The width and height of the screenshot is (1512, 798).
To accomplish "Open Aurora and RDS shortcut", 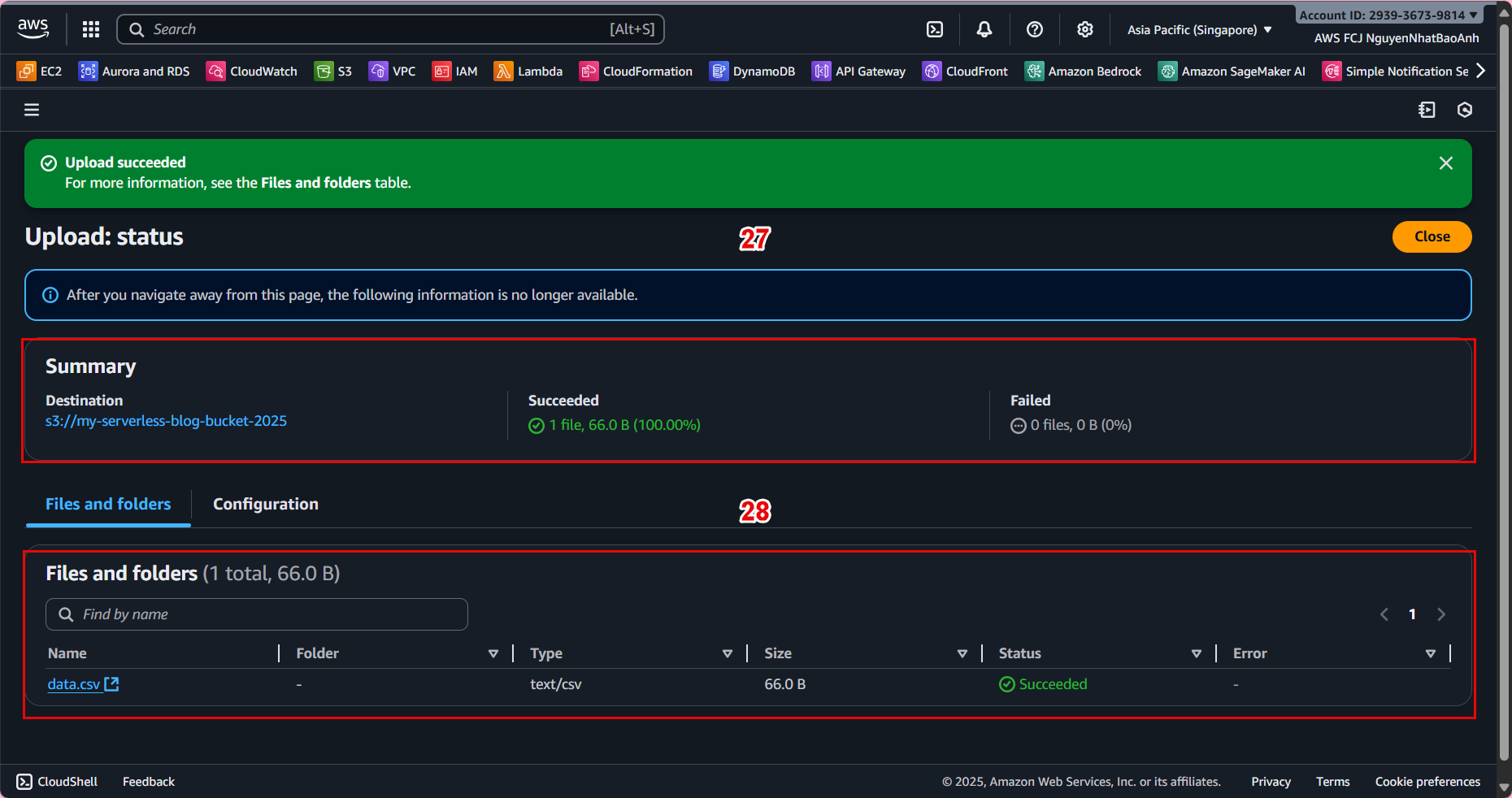I will click(134, 72).
